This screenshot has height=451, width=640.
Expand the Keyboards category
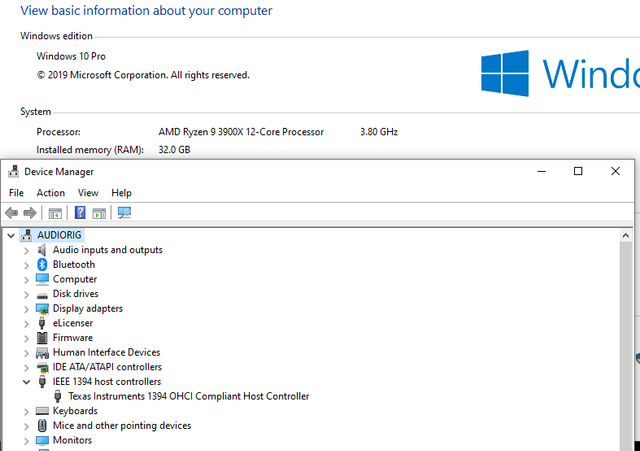[27, 411]
